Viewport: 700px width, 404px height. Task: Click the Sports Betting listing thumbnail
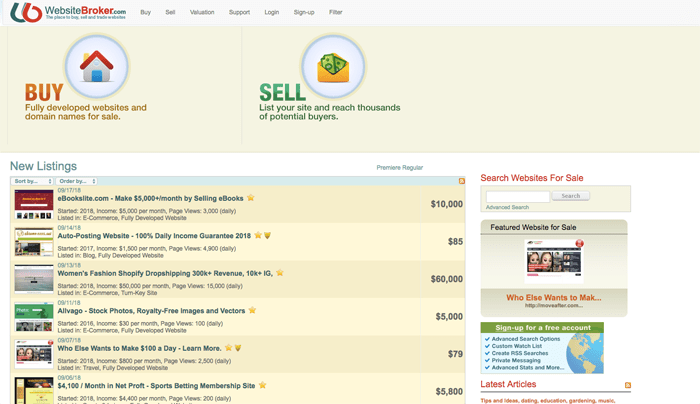coord(34,391)
